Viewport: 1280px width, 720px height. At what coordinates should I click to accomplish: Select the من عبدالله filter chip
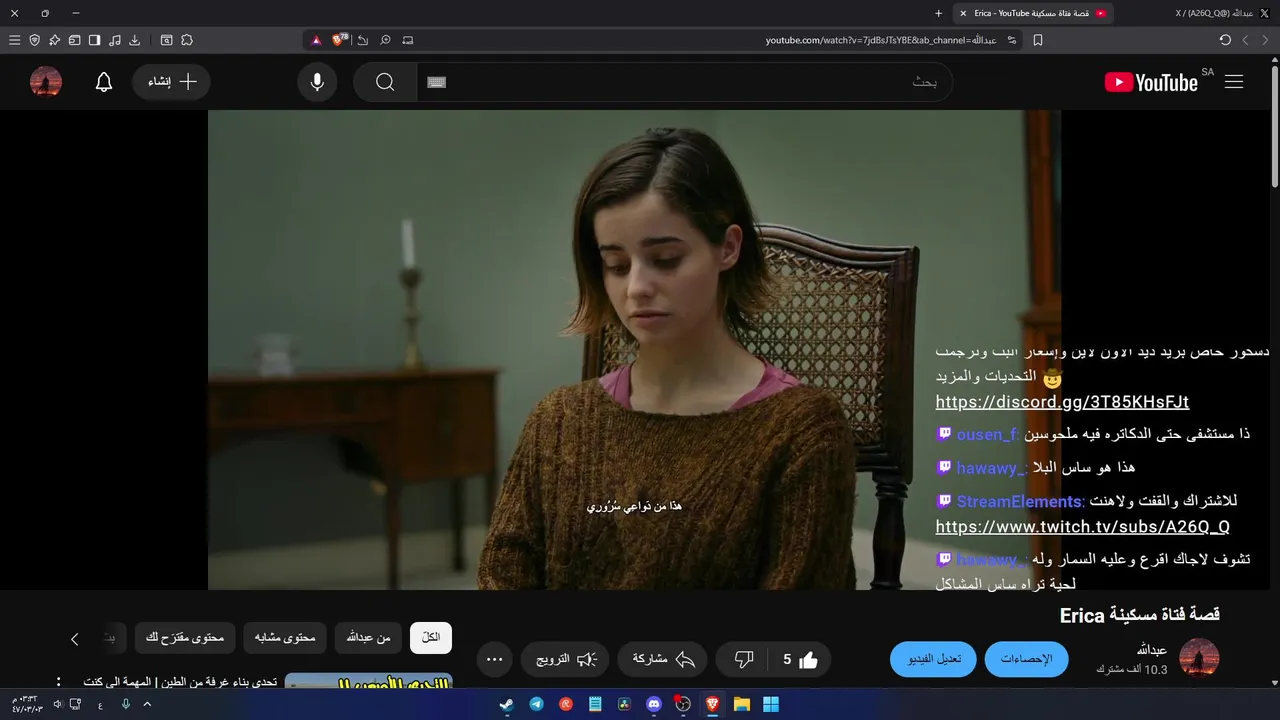[x=369, y=638]
